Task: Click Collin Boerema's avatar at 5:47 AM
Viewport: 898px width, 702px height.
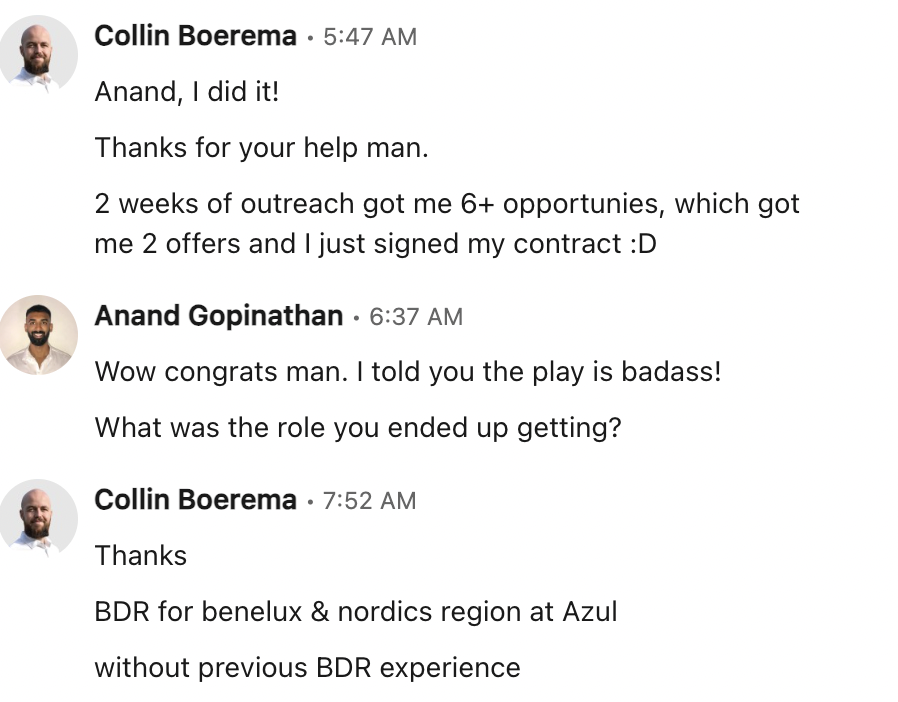Action: [x=39, y=56]
